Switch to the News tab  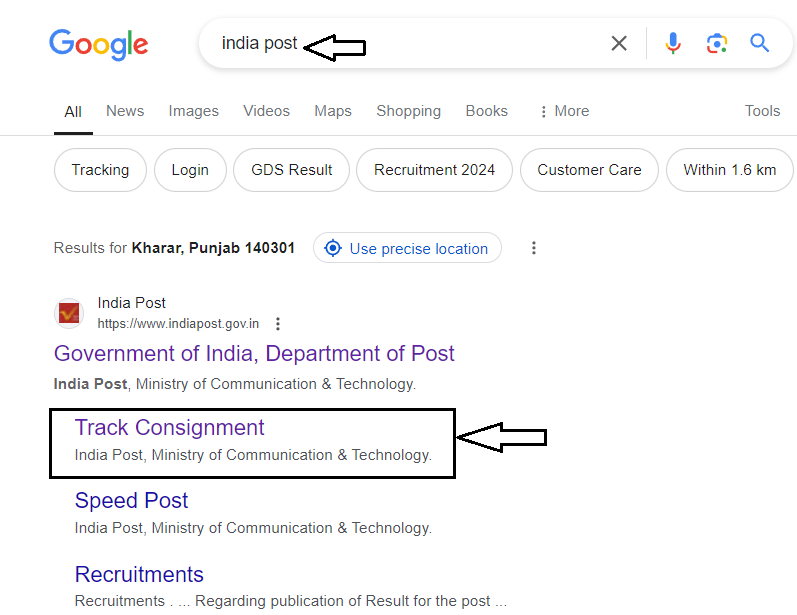point(125,111)
